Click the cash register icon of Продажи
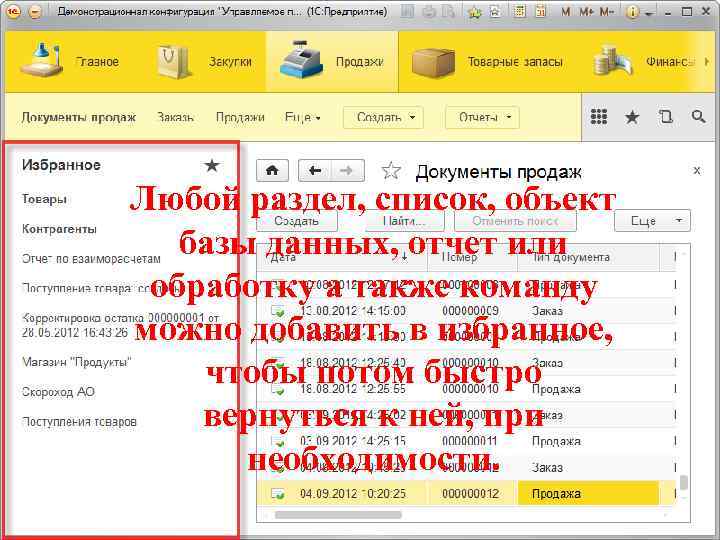Screen dimensions: 720x540 click(301, 60)
